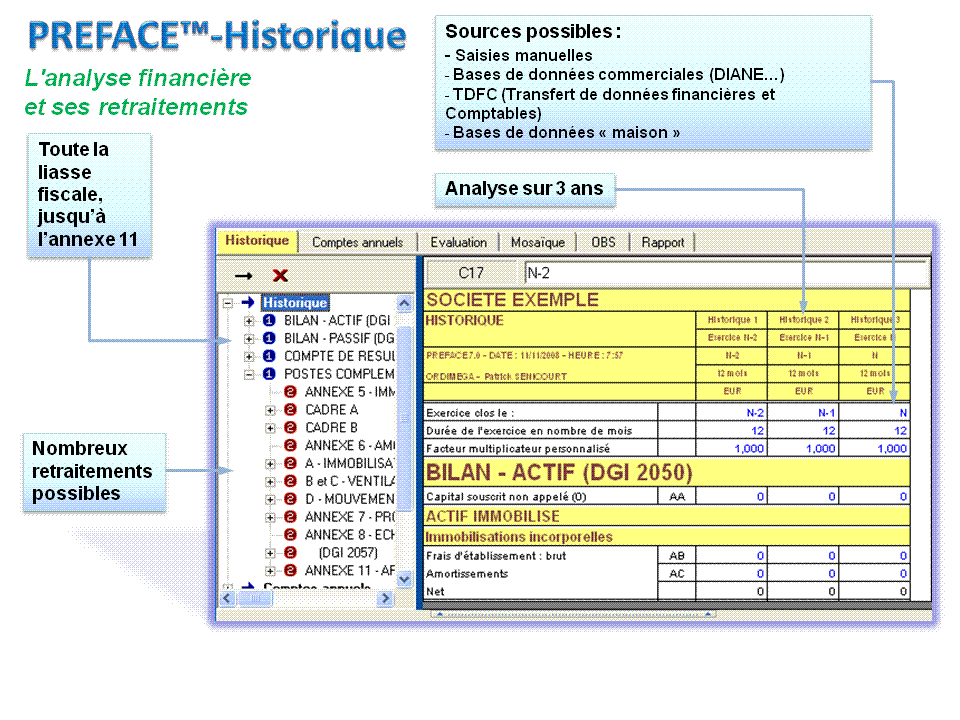This screenshot has width=960, height=720.
Task: Click the red level-2 icon of A - IMMOBILISA
Action: 290,463
